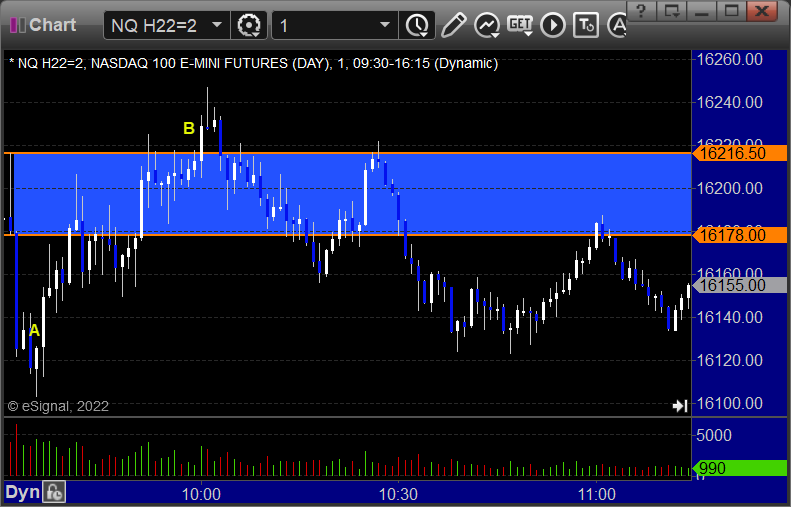Screen dimensions: 791x507
Task: Click the 16140.00 price axis label
Action: click(729, 317)
